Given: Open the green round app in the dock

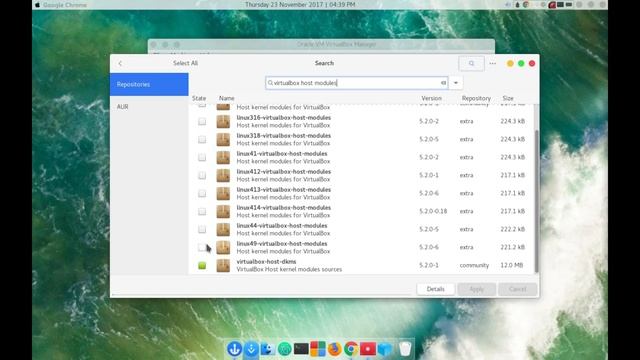Looking at the screenshot, I should click(284, 349).
